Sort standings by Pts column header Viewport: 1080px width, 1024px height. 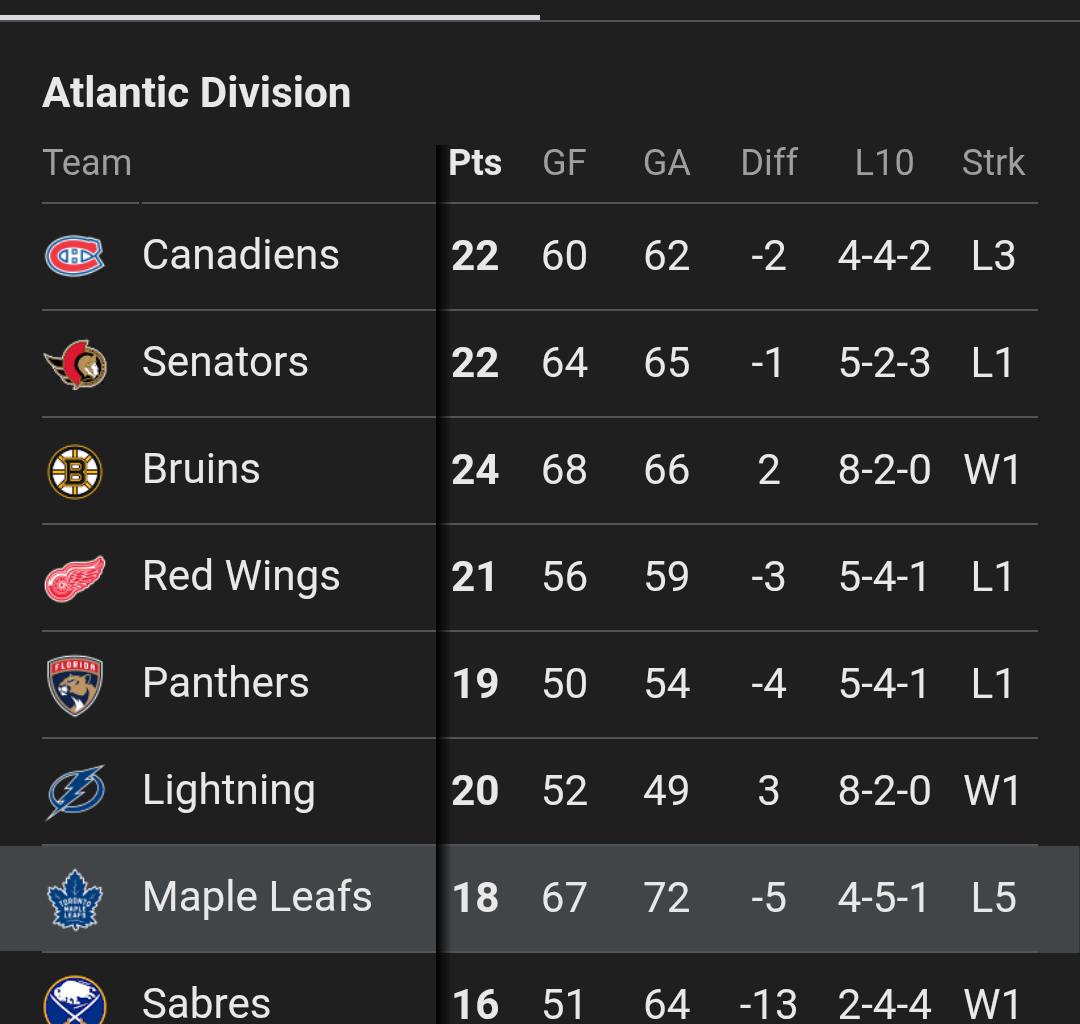475,163
